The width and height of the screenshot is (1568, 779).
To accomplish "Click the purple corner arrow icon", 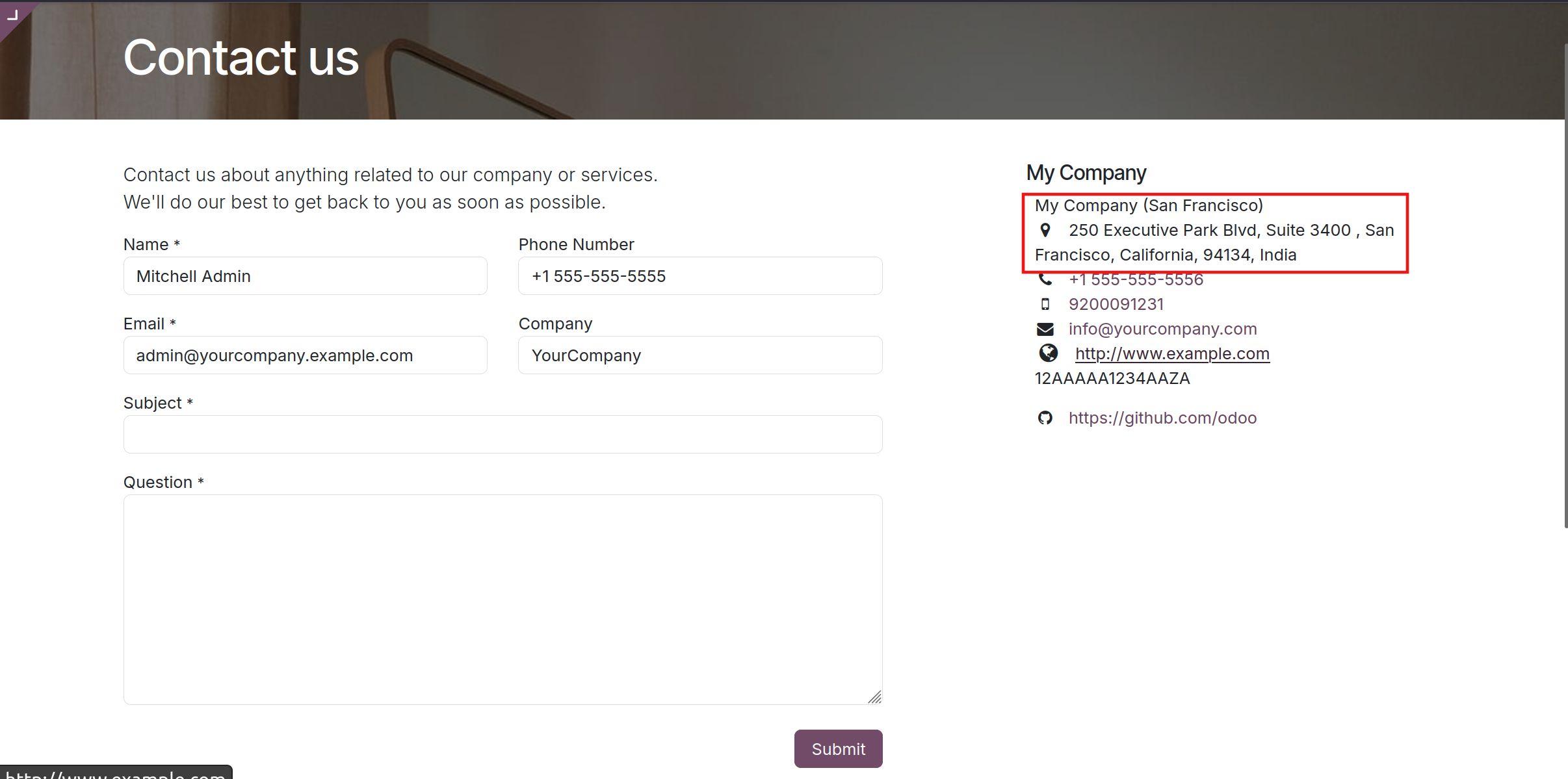I will (x=12, y=14).
